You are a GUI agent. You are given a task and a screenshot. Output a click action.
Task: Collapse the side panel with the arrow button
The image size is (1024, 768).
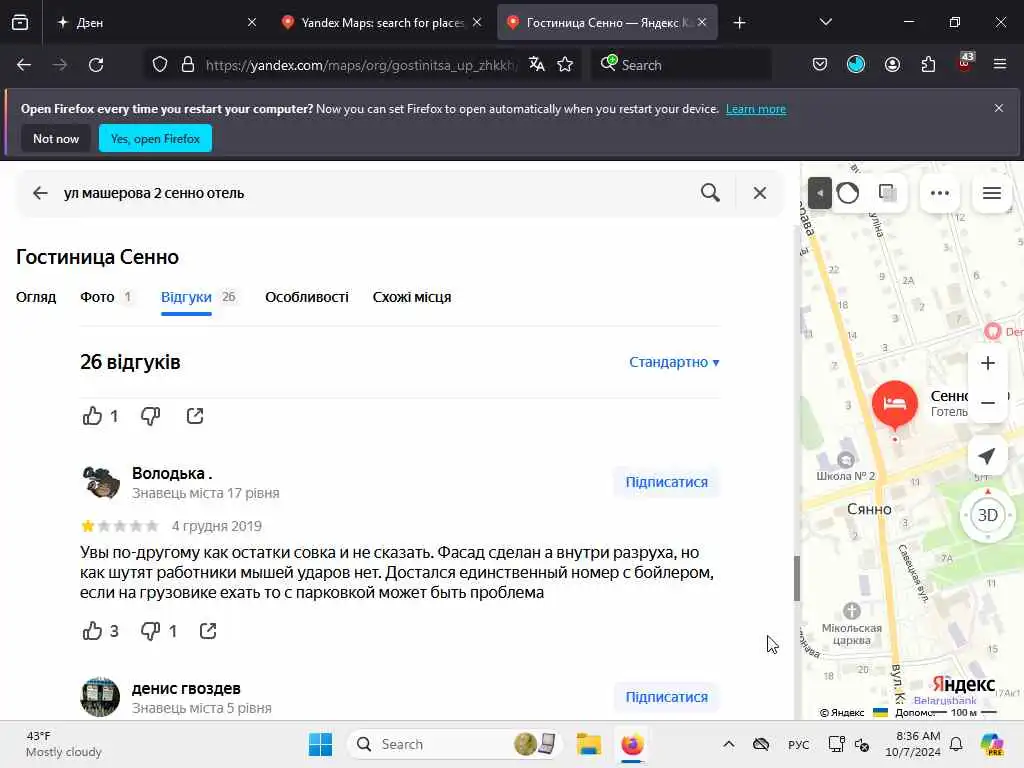click(x=820, y=193)
